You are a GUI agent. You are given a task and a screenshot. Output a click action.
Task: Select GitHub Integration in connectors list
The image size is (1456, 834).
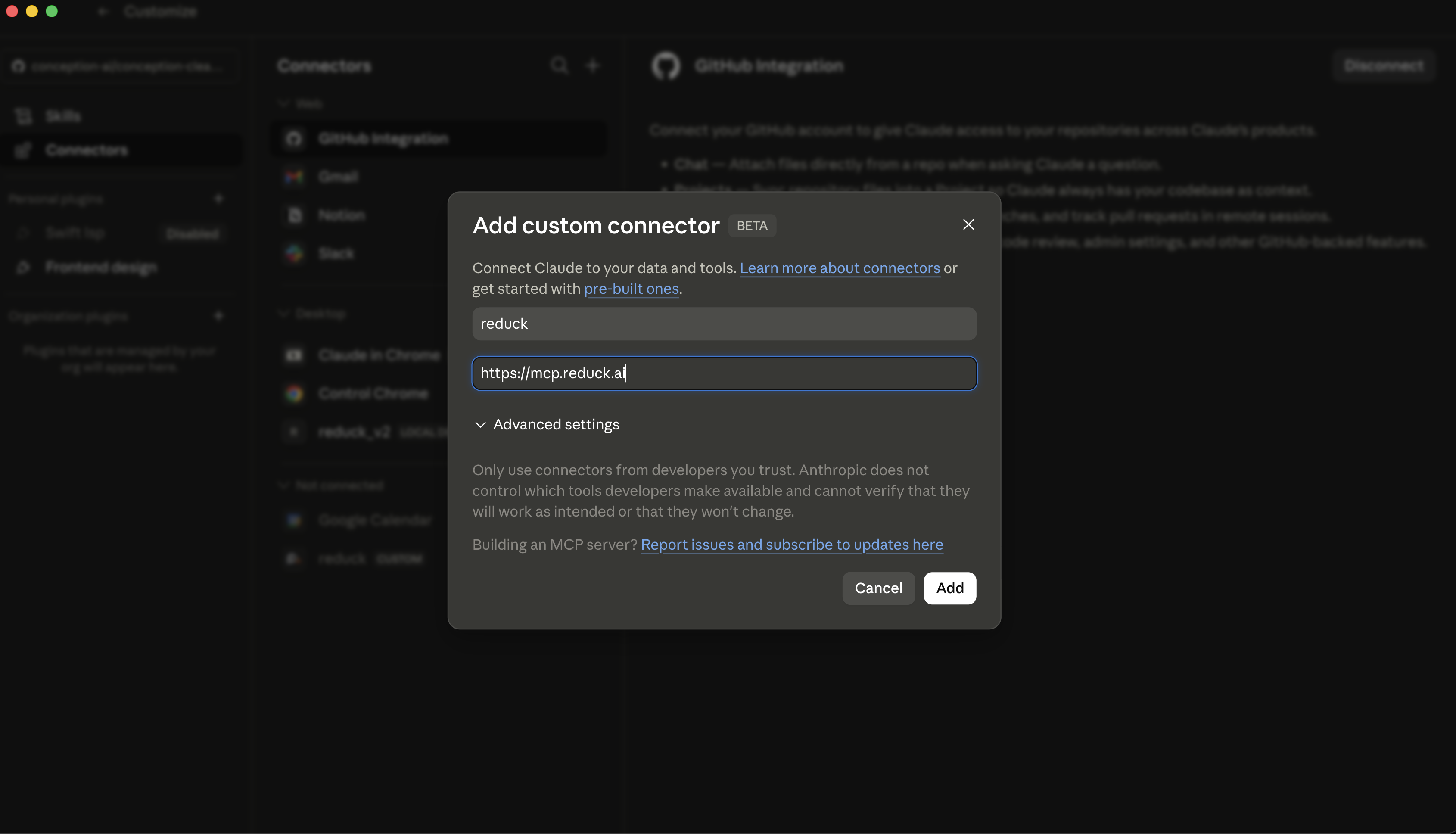pos(439,139)
